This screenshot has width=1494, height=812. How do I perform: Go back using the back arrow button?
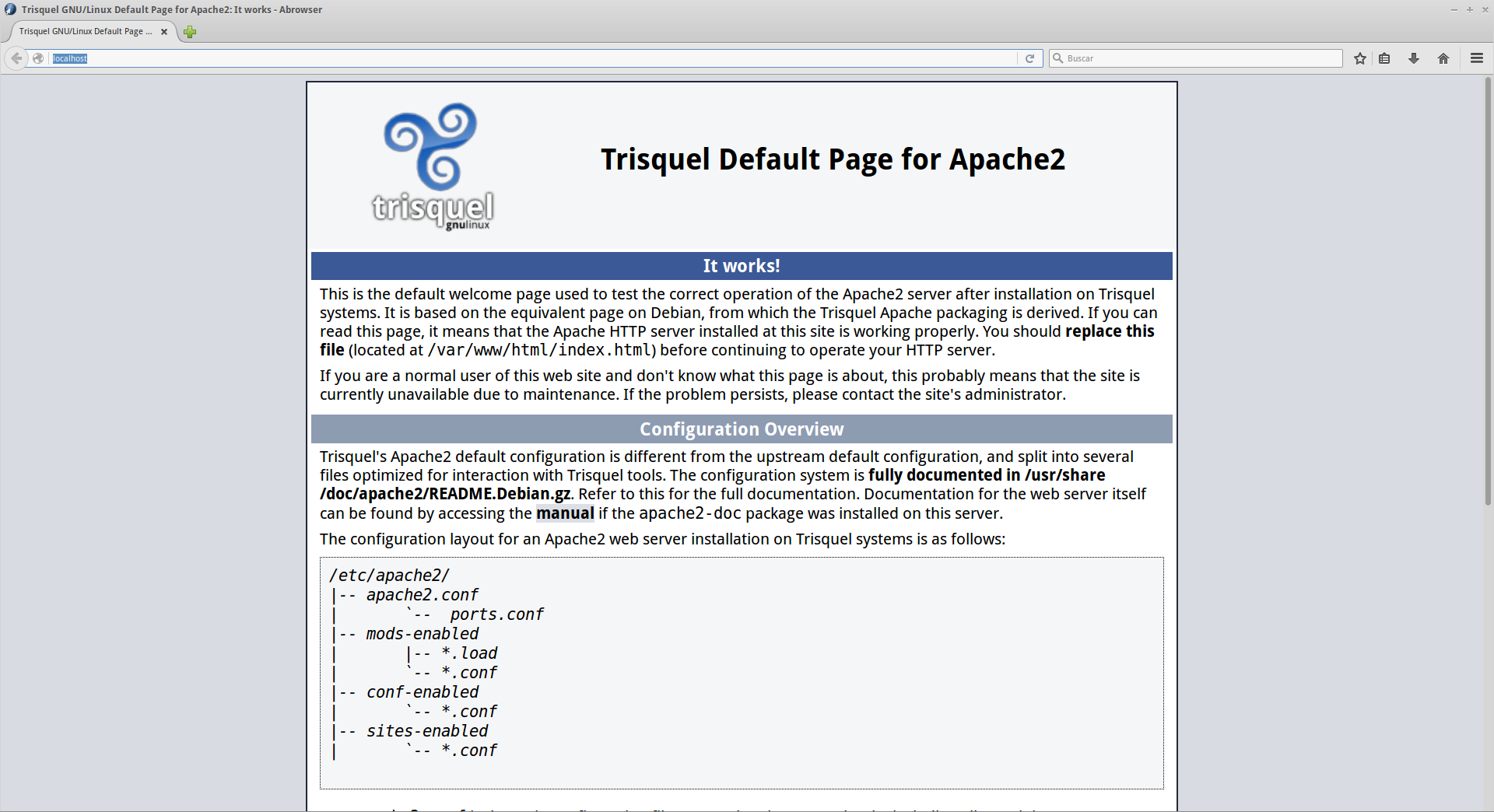tap(16, 58)
